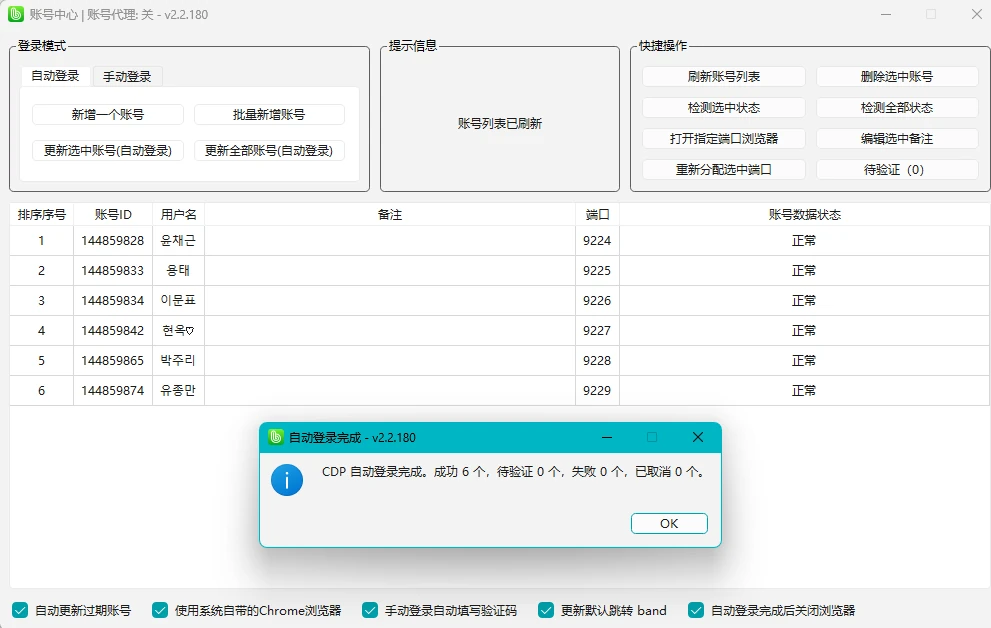This screenshot has width=991, height=628.
Task: Switch to the 手动登录 tab
Action: point(128,77)
